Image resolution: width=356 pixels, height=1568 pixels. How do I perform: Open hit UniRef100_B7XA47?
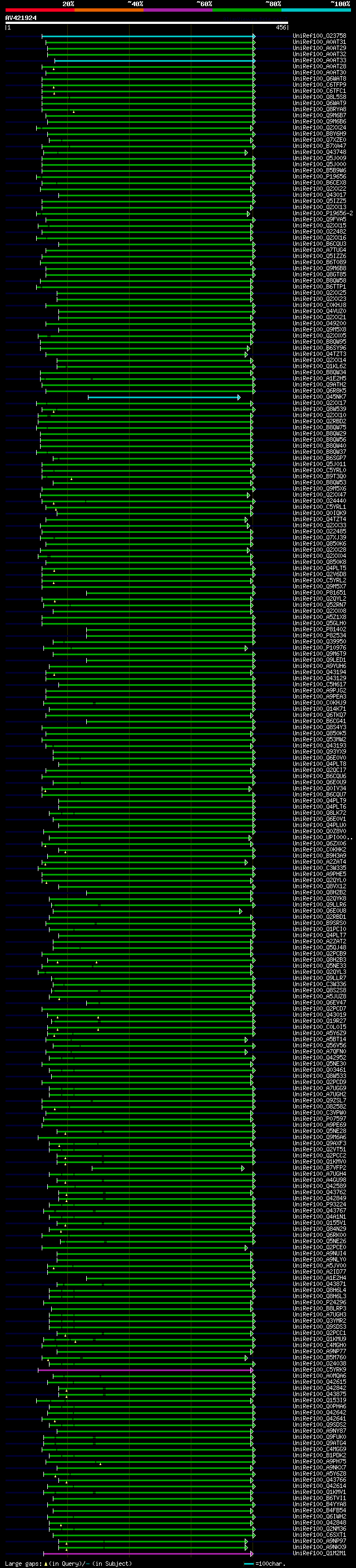[319, 146]
